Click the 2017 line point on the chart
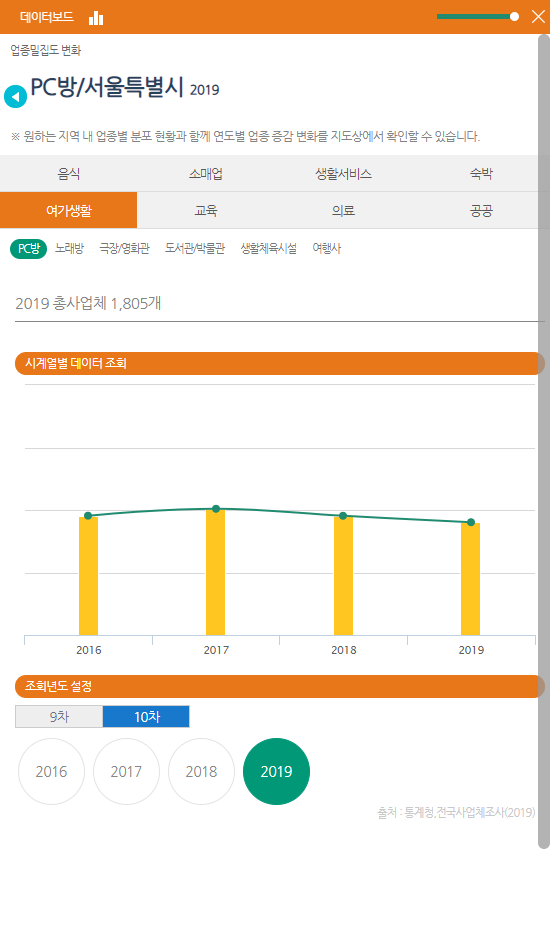Screen dimensions: 550x942 pos(216,509)
